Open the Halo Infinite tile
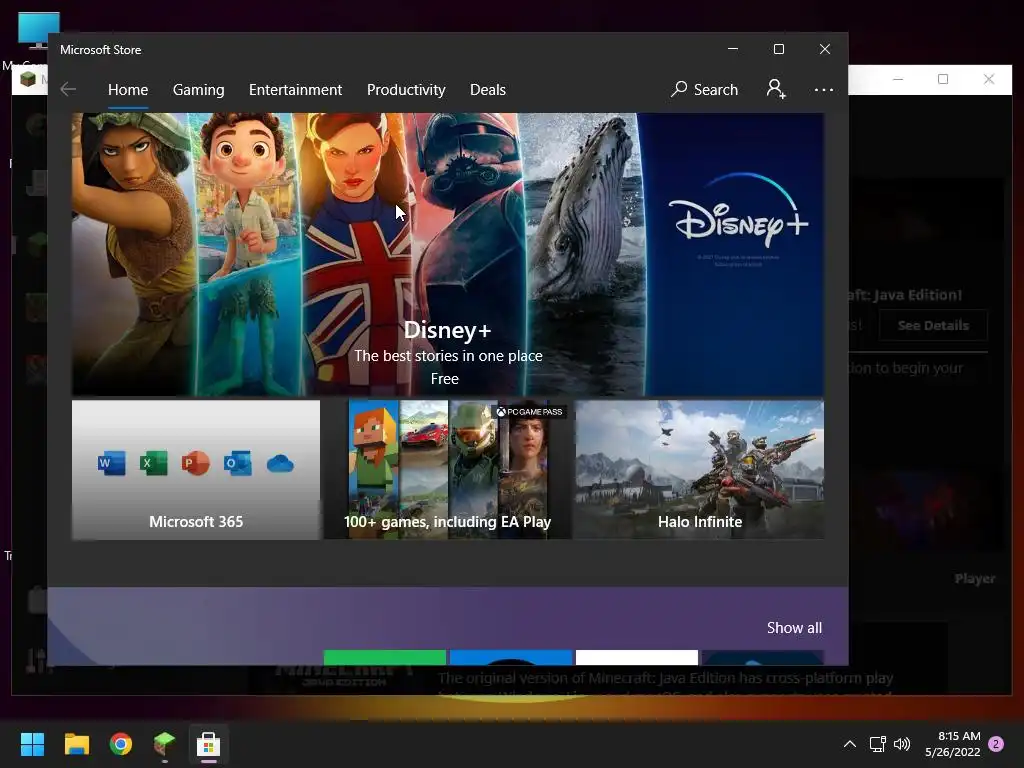The image size is (1024, 768). point(699,470)
